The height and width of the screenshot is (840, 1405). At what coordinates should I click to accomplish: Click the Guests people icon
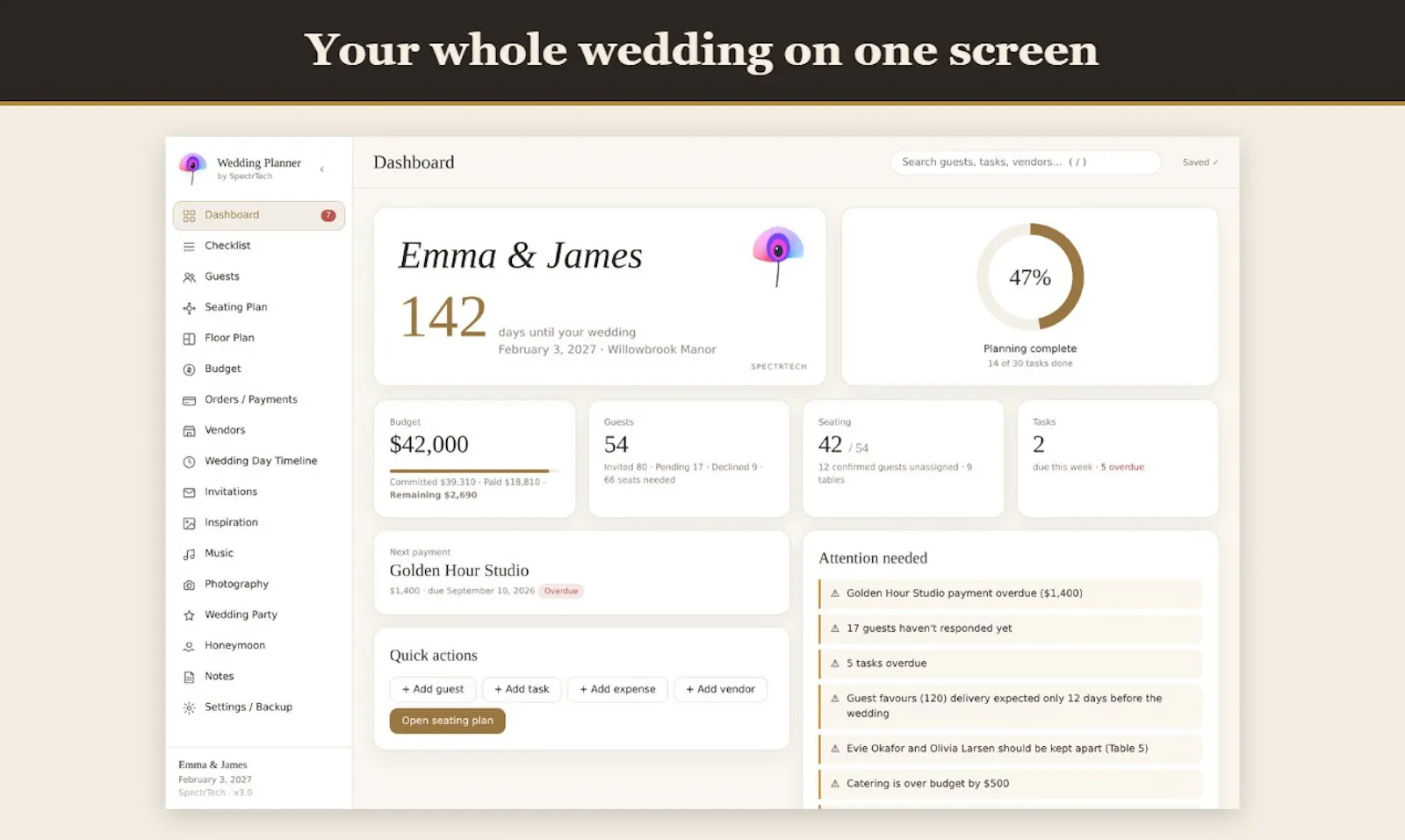point(189,277)
